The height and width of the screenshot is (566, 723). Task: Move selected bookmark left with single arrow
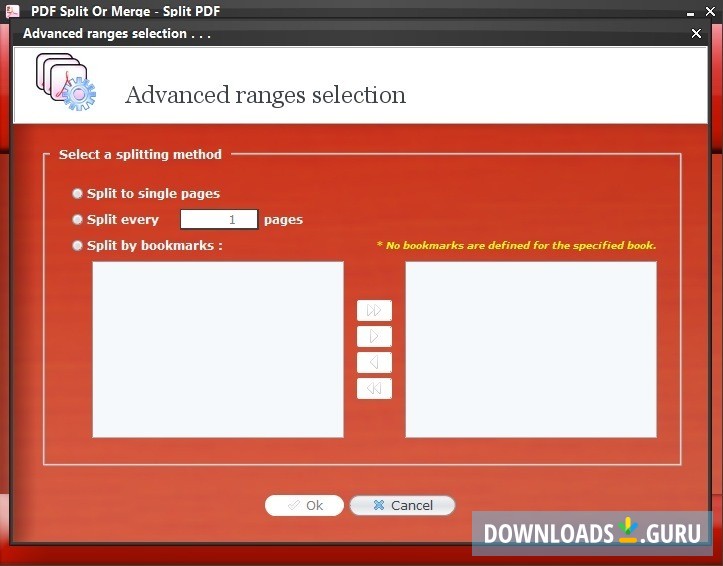point(374,362)
